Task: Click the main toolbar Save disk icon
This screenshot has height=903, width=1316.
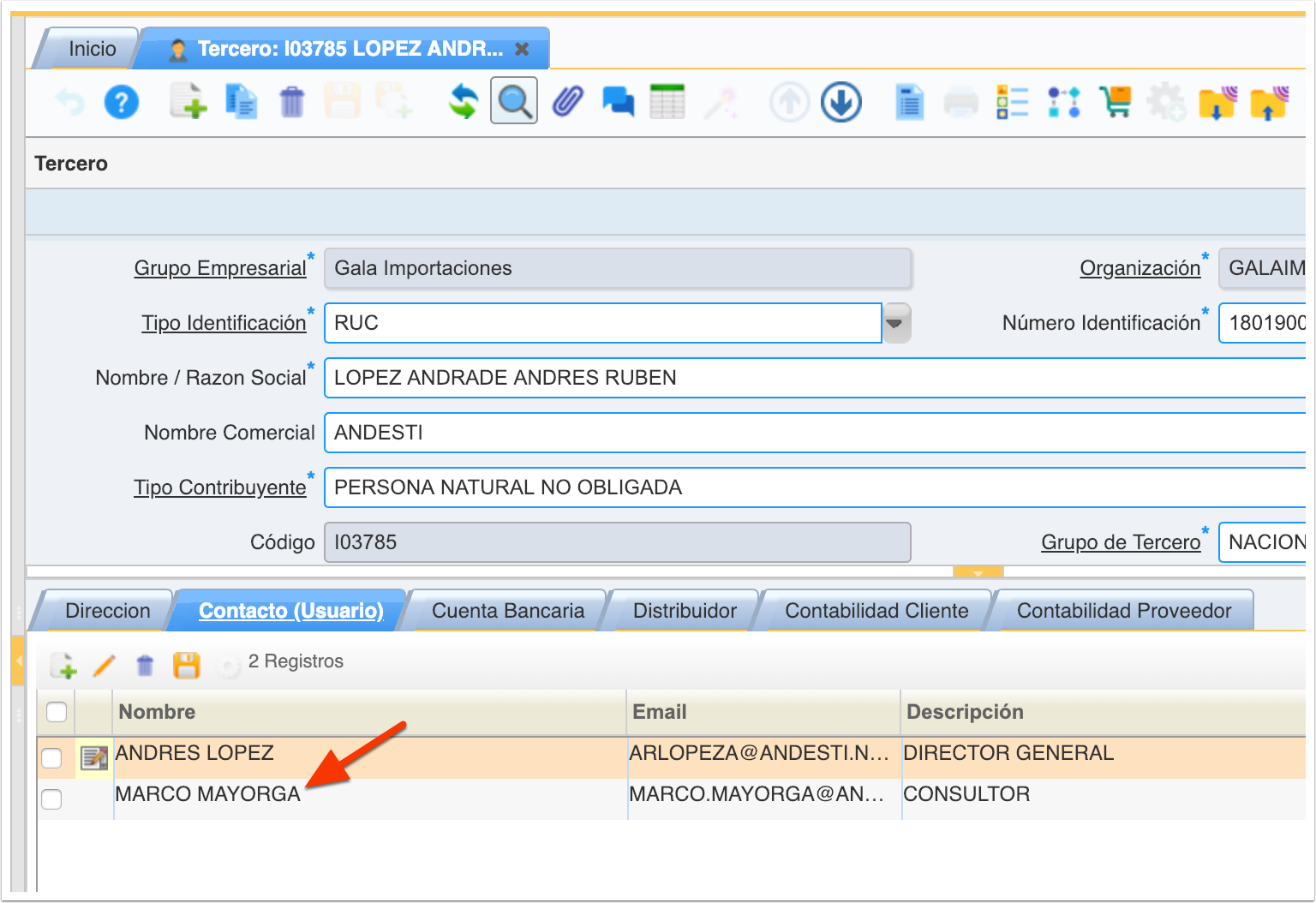Action: click(x=342, y=101)
